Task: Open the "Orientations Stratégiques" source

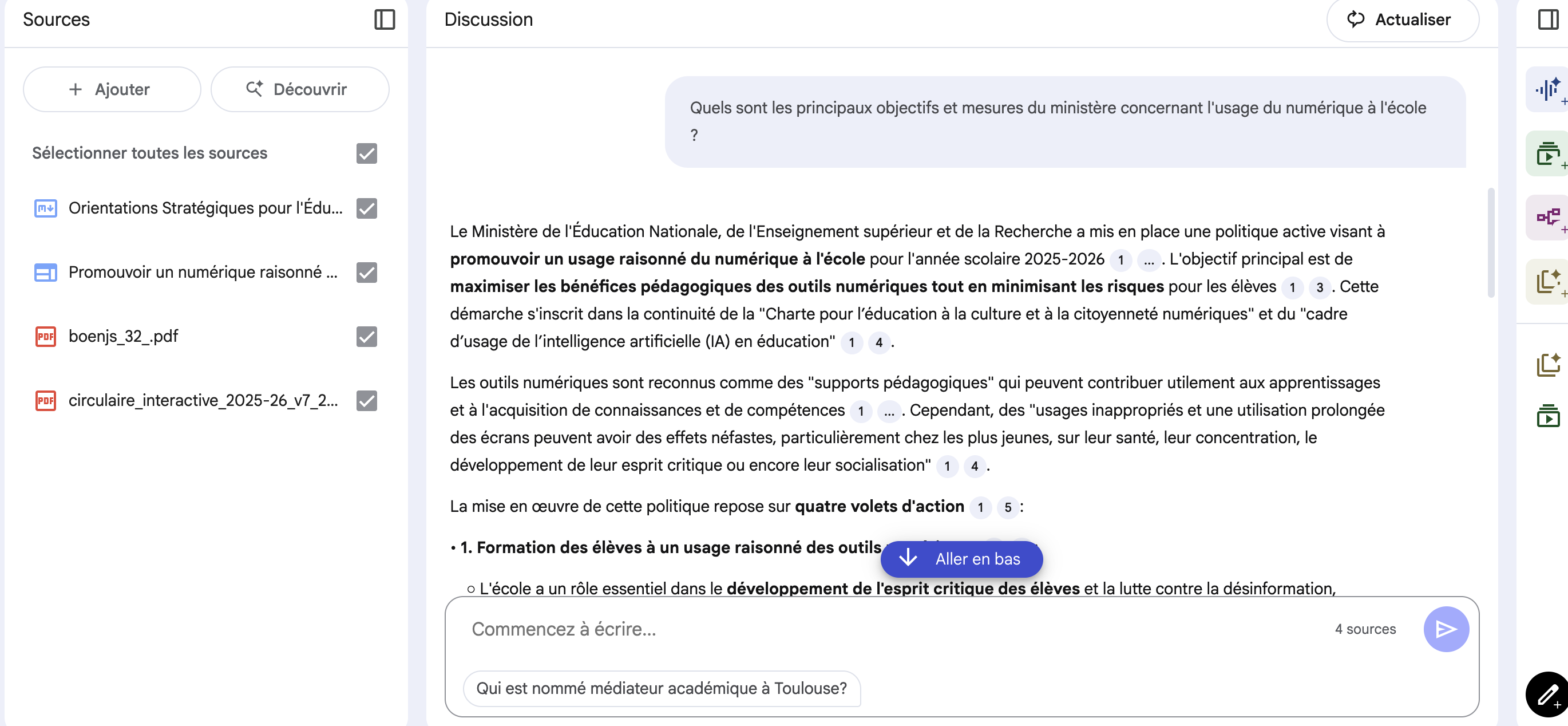Action: [x=205, y=208]
